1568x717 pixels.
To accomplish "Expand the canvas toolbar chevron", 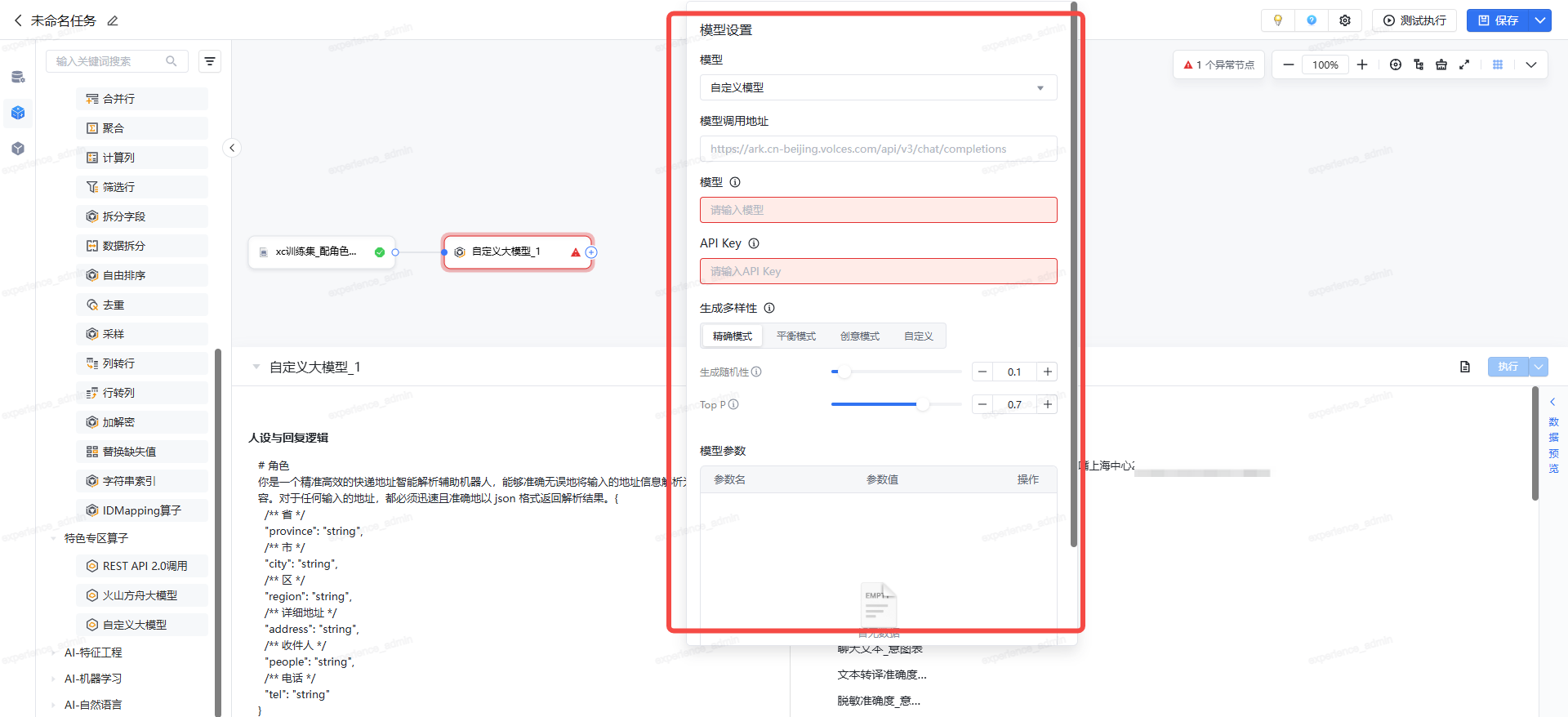I will pos(1531,65).
